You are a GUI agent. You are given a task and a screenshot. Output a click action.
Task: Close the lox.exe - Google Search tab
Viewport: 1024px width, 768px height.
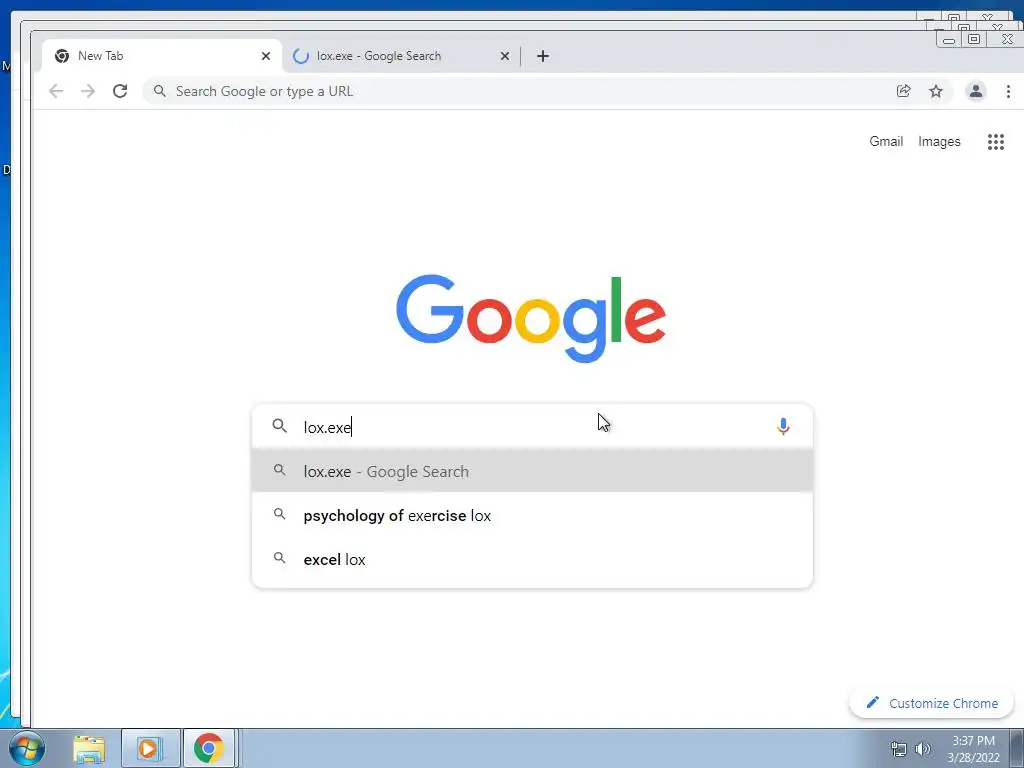tap(505, 56)
